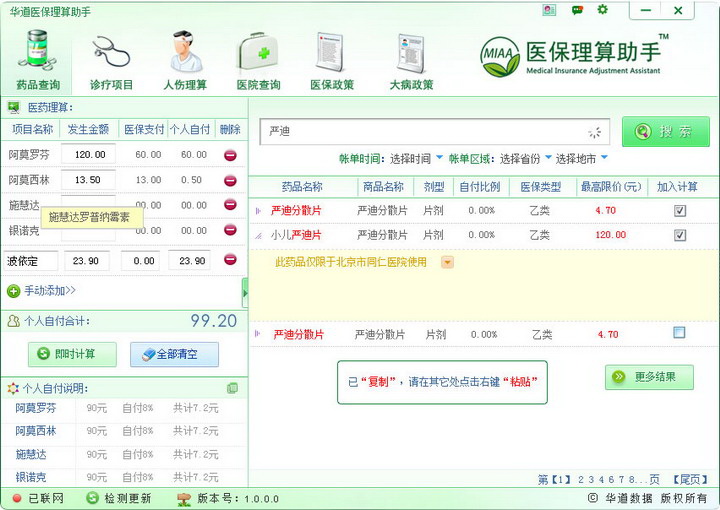
Task: Click the loading spinner in search box
Action: click(594, 133)
